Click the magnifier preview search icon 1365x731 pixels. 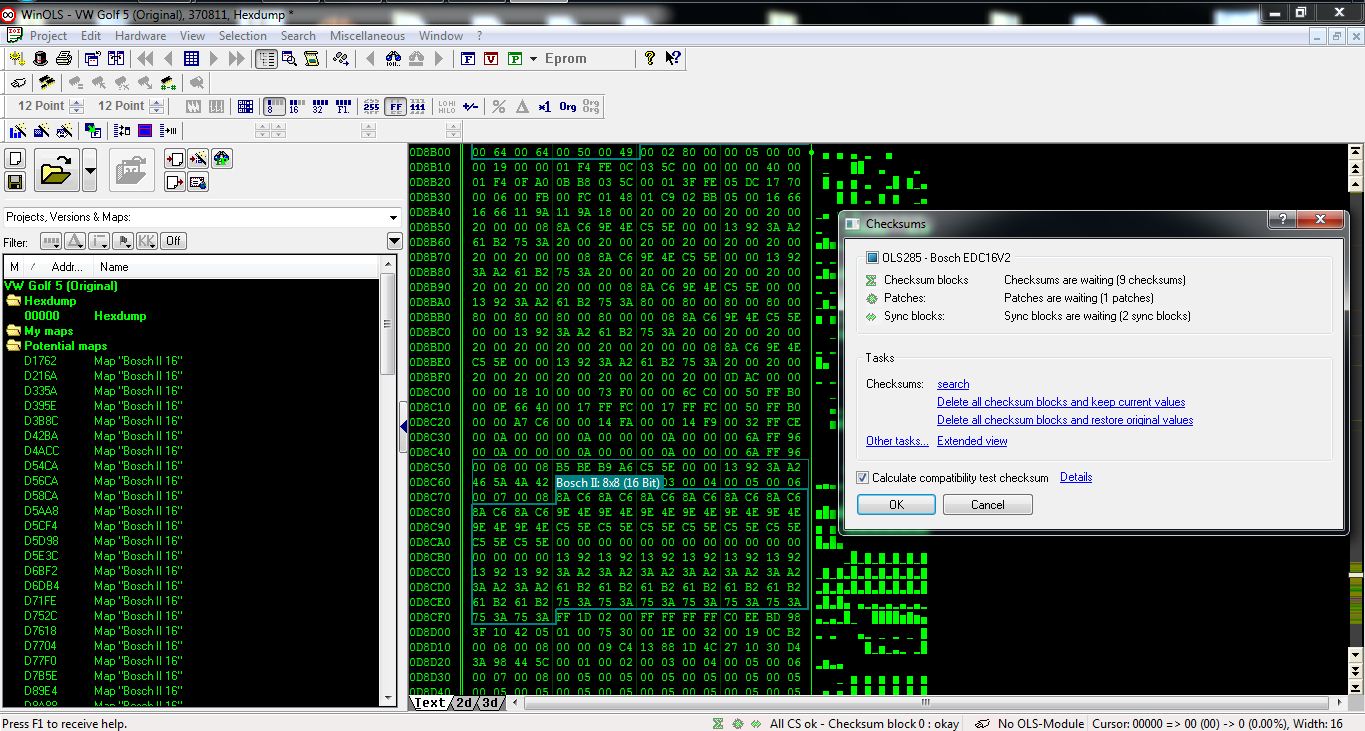click(x=289, y=58)
